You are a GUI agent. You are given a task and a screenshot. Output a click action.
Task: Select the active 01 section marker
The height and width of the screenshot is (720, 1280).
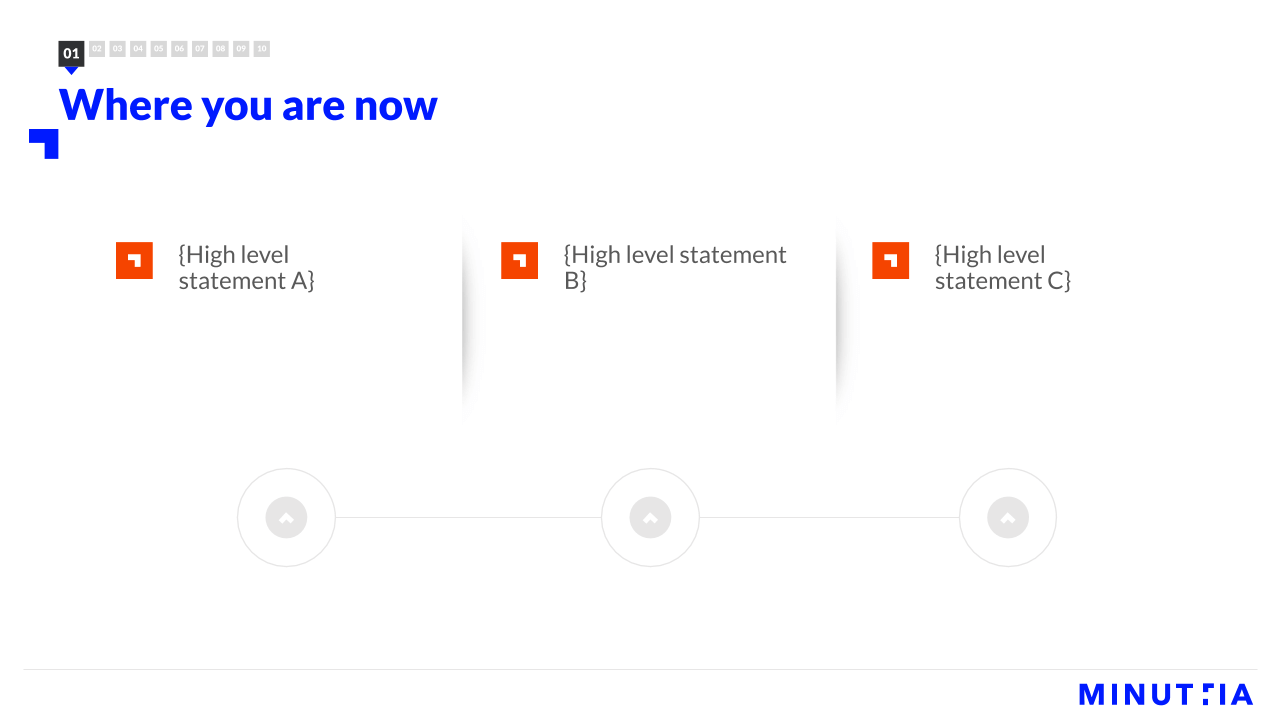pyautogui.click(x=71, y=54)
